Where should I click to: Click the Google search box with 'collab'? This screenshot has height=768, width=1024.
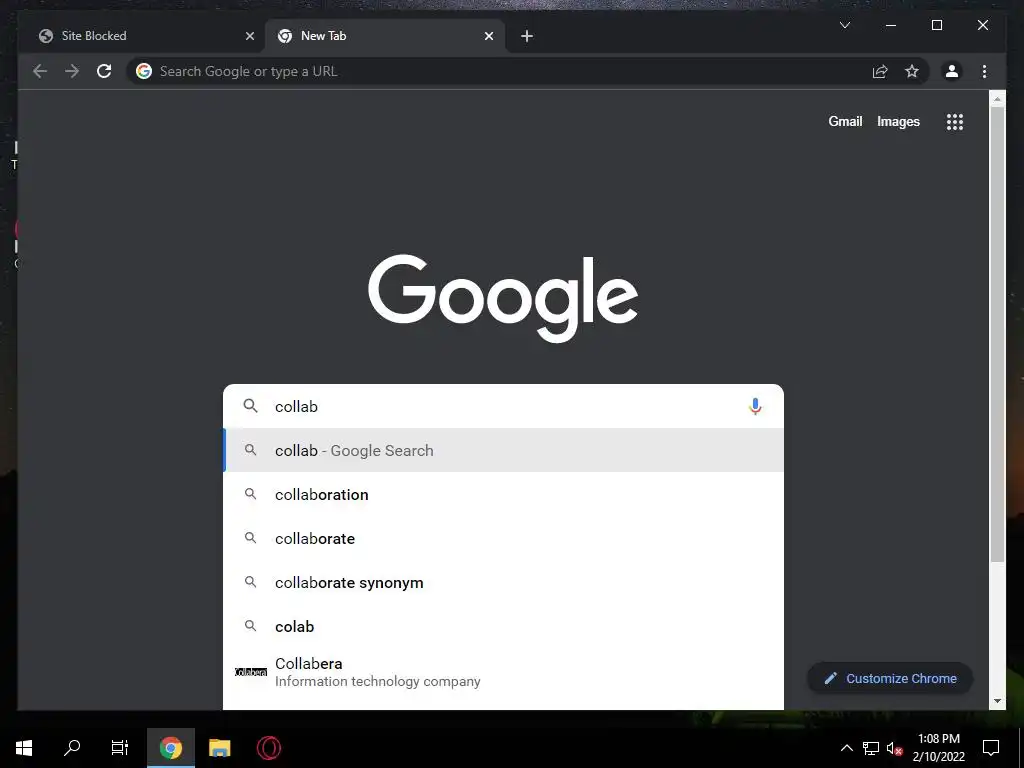503,406
